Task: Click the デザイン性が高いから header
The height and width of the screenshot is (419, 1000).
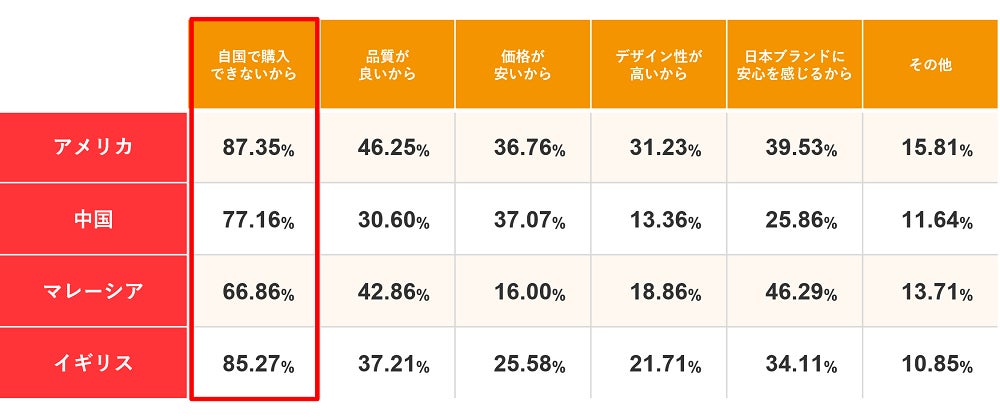Action: (x=659, y=64)
